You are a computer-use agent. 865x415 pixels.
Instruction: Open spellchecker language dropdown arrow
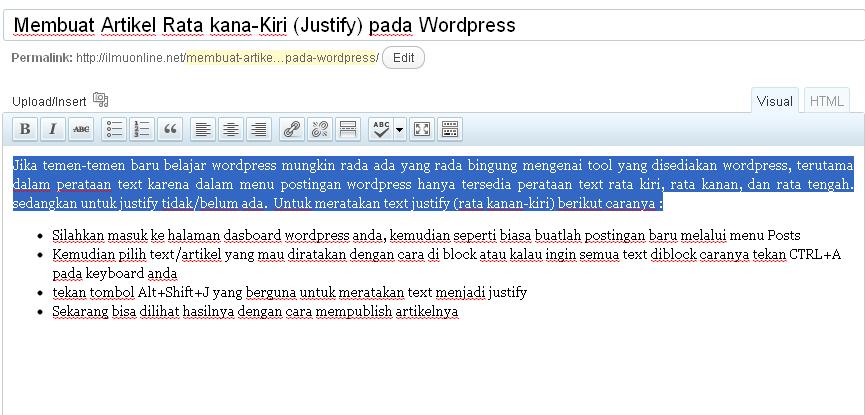click(400, 129)
